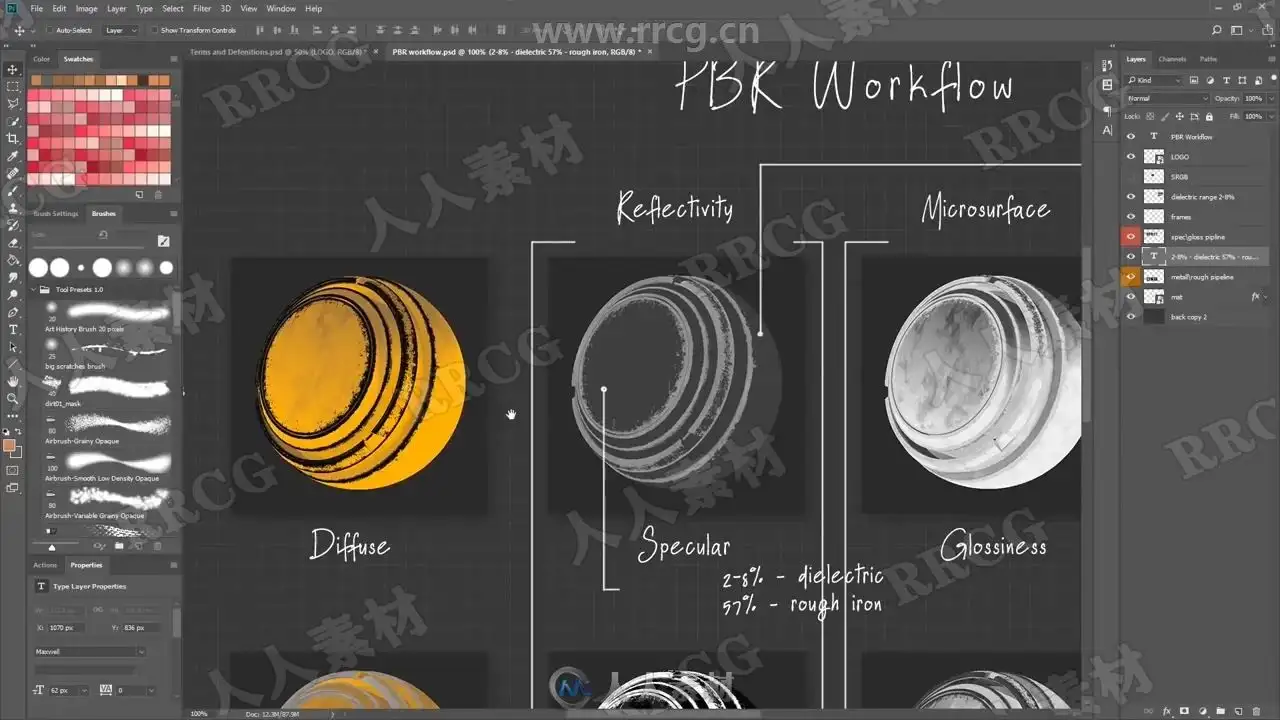Image resolution: width=1280 pixels, height=720 pixels.
Task: Select the Crop tool
Action: point(13,139)
